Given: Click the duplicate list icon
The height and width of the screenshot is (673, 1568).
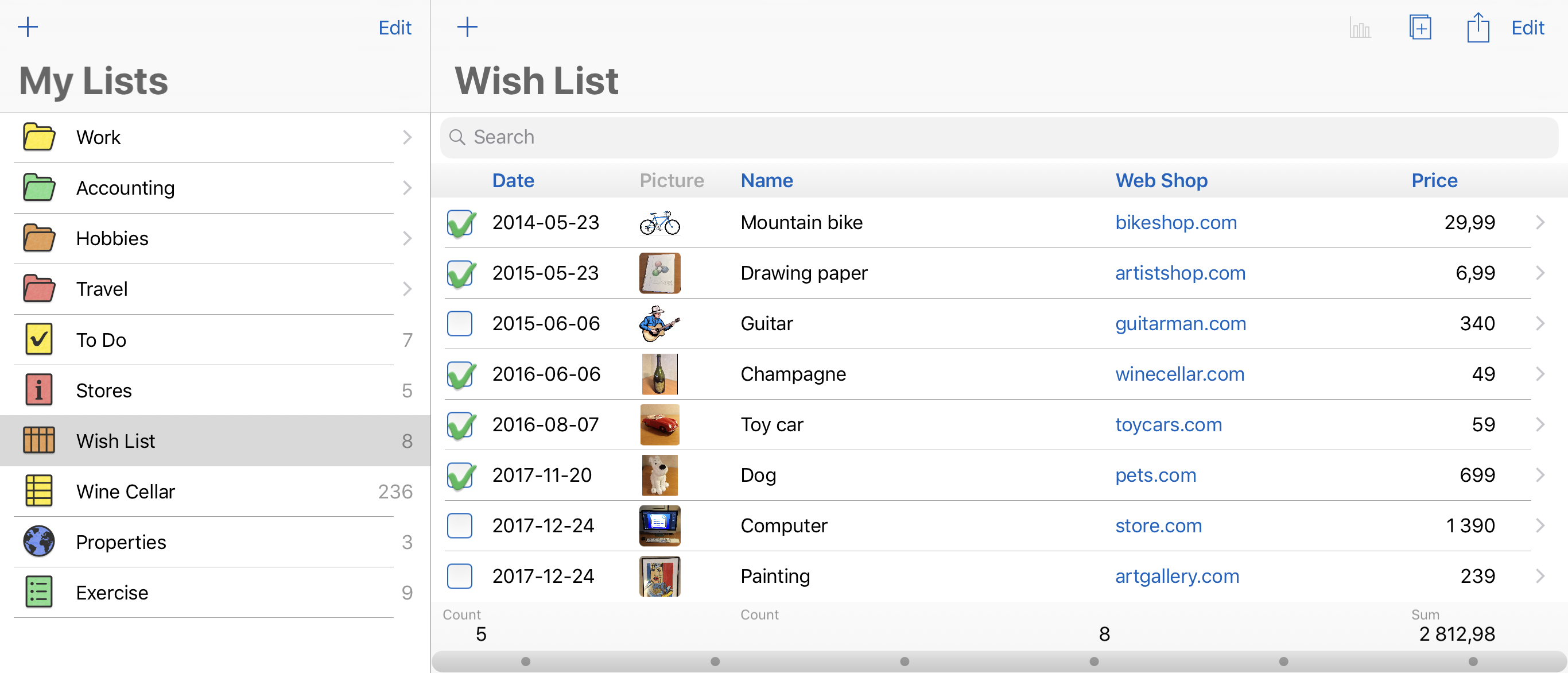Looking at the screenshot, I should [x=1419, y=28].
